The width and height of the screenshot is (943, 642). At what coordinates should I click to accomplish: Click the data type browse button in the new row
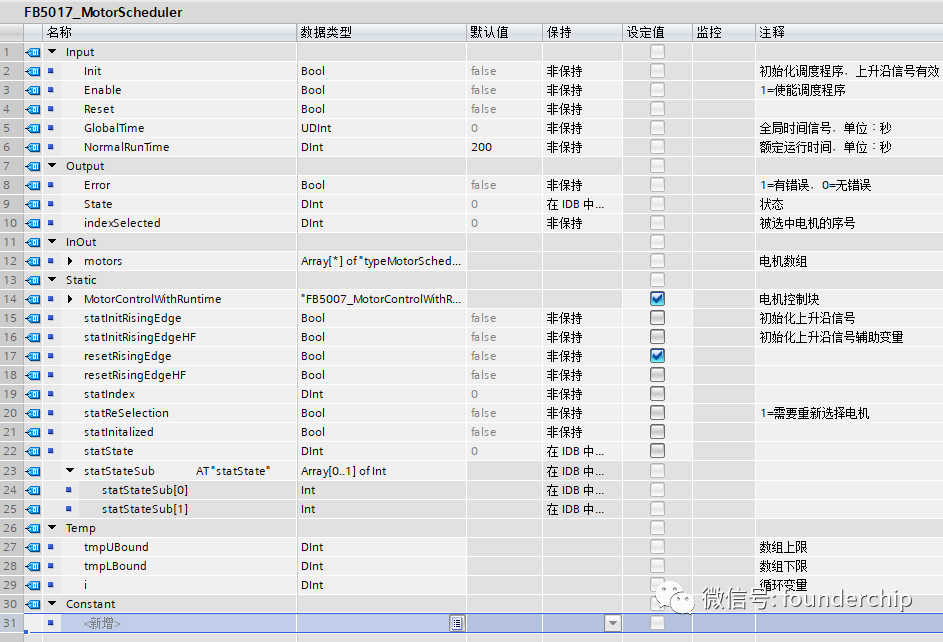457,622
